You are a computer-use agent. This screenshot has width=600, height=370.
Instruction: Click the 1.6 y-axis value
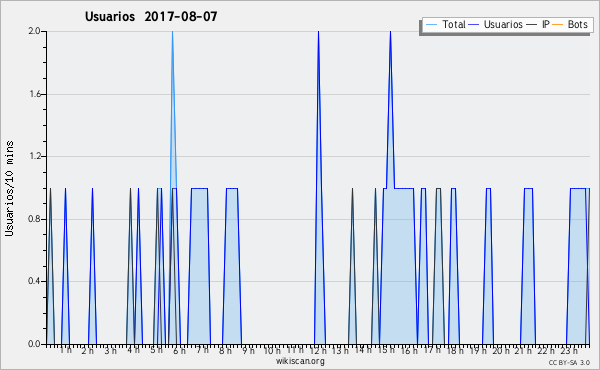(x=34, y=94)
